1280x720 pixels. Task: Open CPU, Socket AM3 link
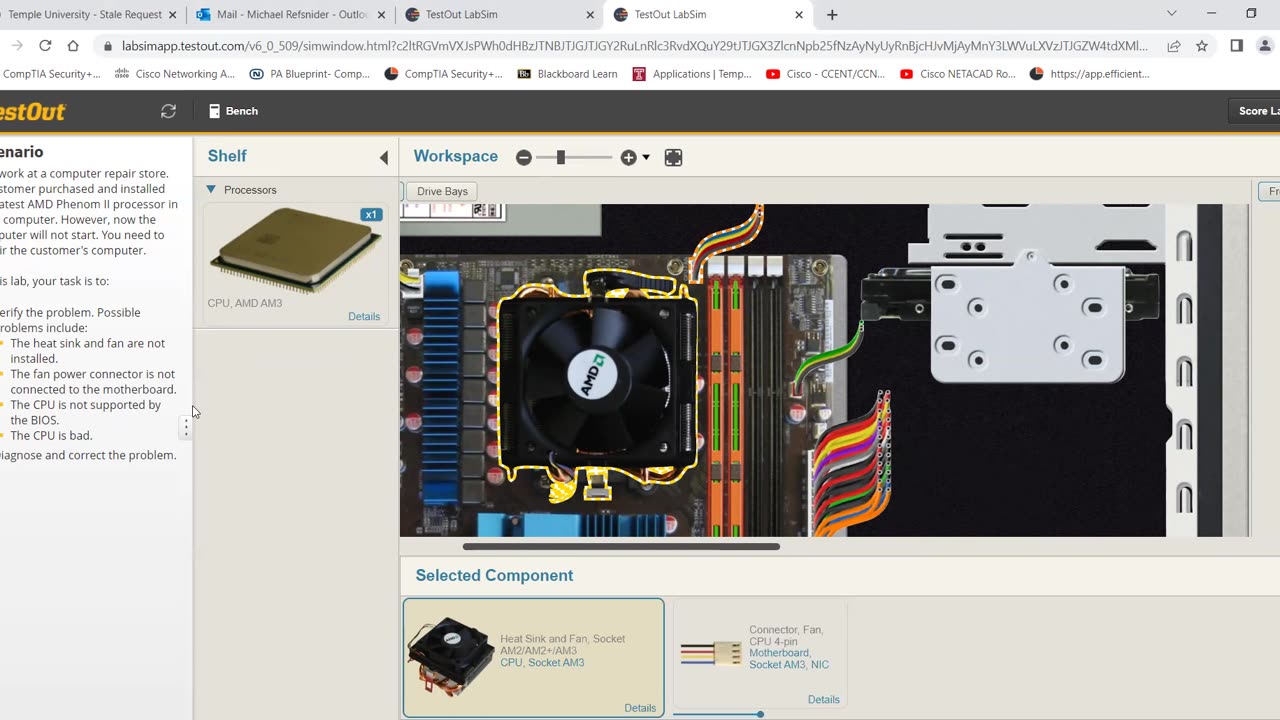click(x=542, y=663)
